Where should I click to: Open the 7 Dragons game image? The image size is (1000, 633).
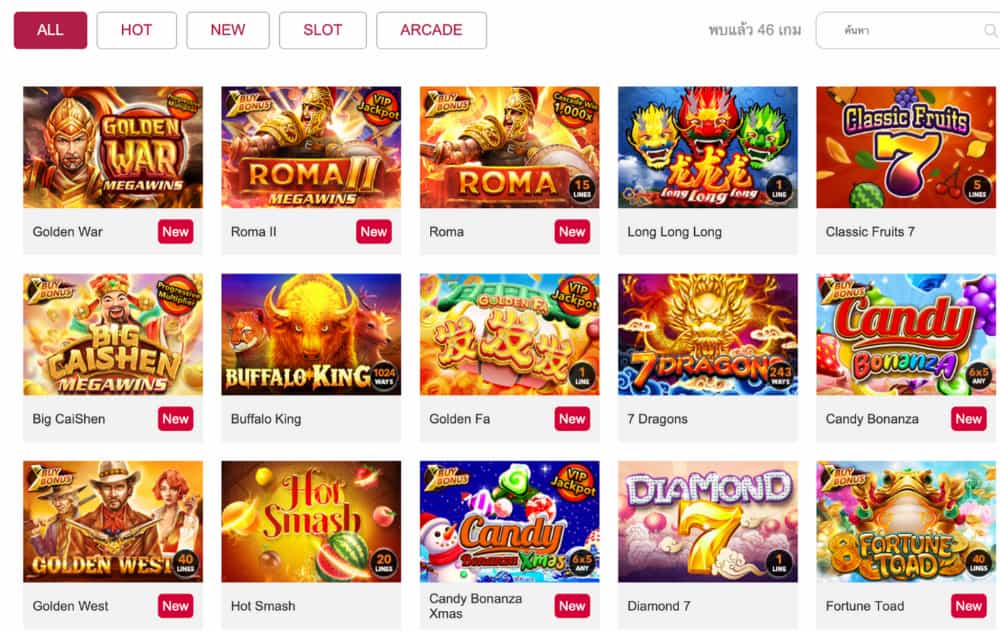tap(708, 334)
